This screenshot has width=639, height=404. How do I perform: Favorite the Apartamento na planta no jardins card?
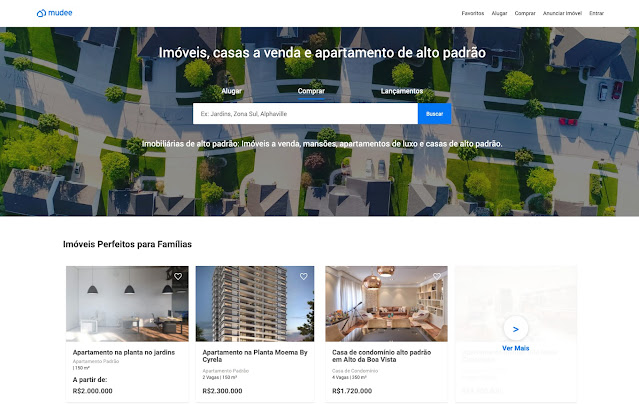(x=178, y=276)
